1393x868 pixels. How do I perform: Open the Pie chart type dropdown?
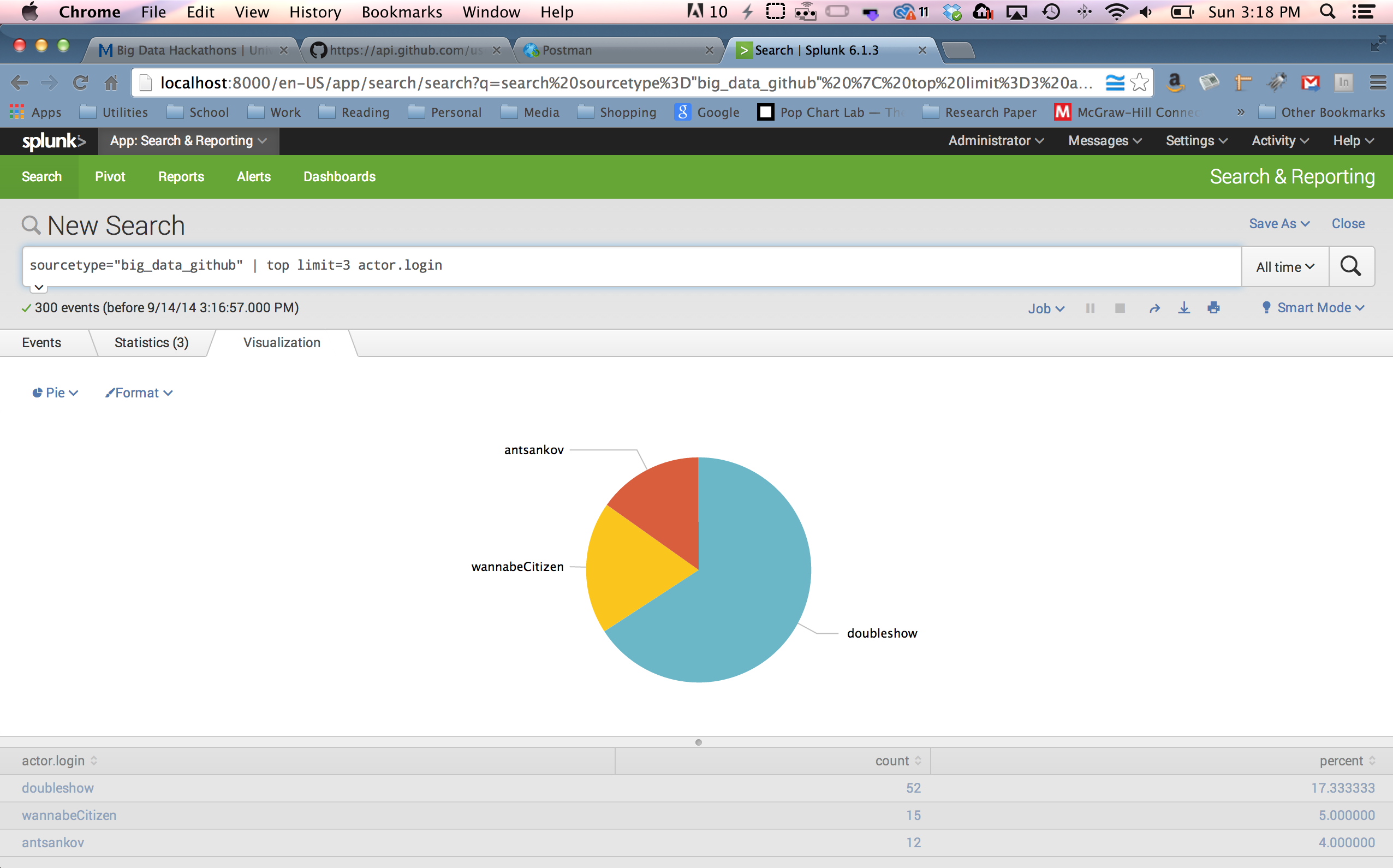(55, 393)
